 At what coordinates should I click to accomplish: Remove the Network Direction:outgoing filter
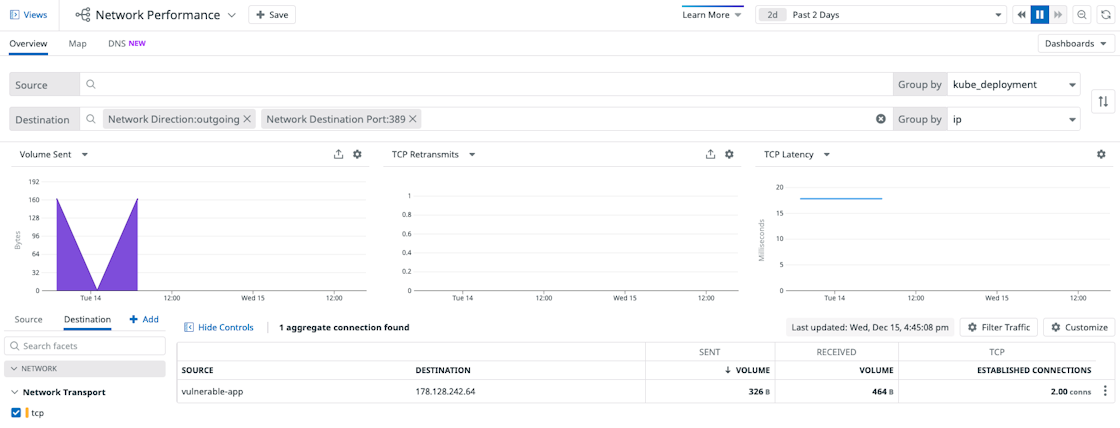(247, 119)
